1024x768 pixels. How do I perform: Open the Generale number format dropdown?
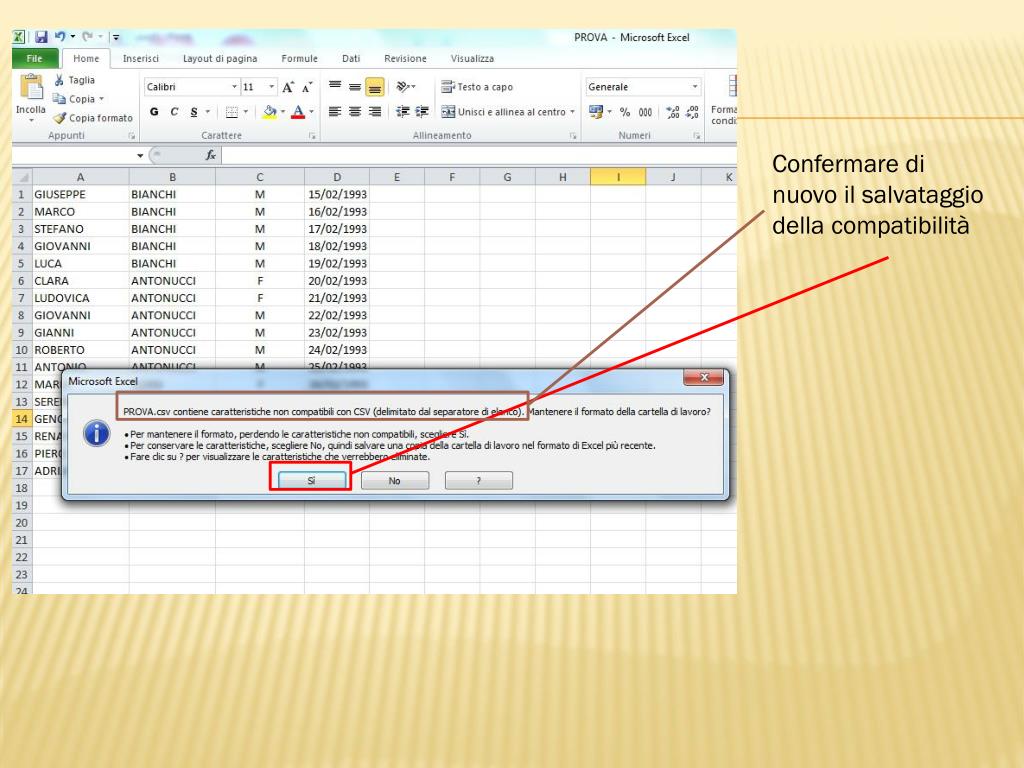point(695,86)
